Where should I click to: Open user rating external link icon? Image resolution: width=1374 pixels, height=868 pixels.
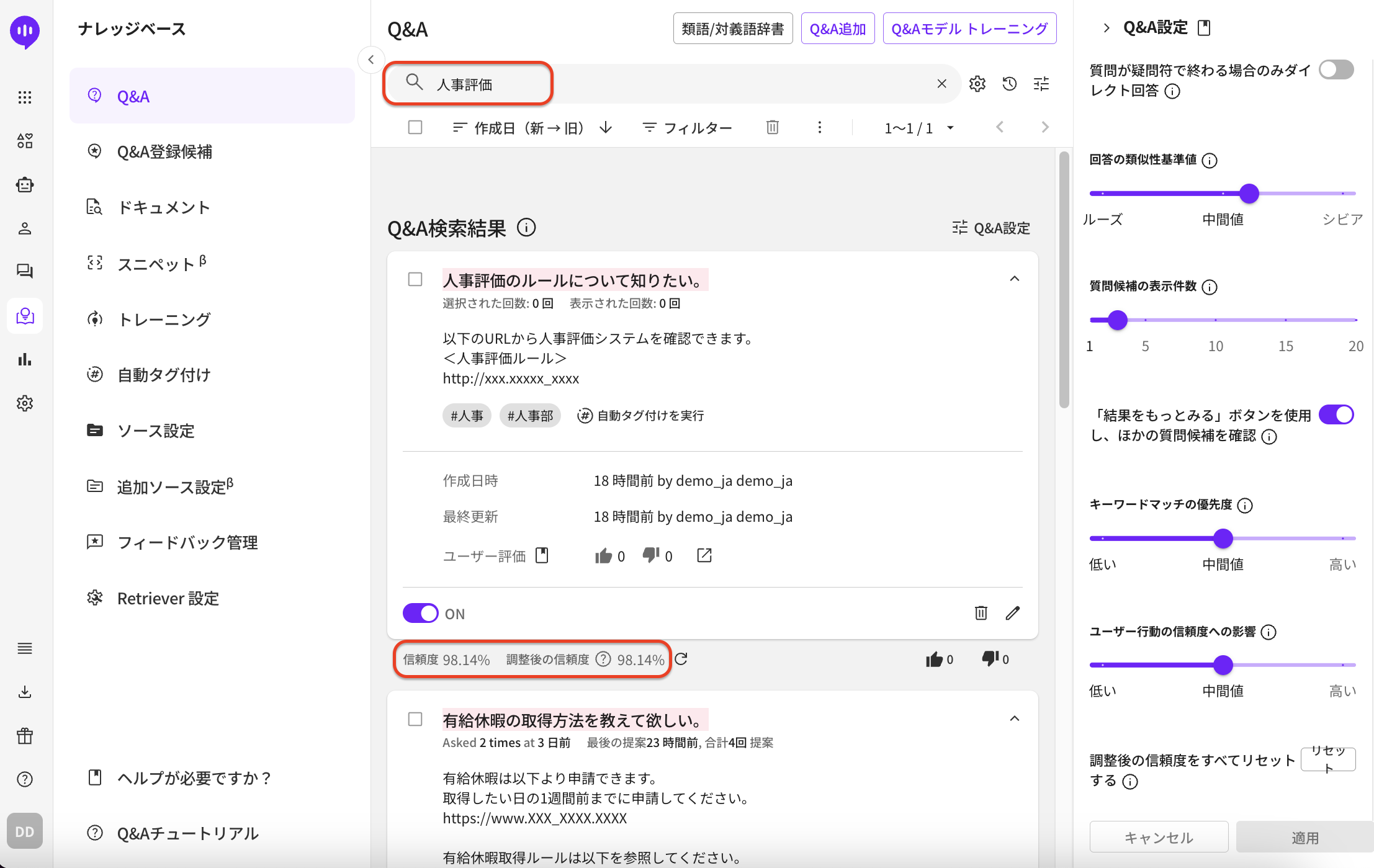coord(704,555)
